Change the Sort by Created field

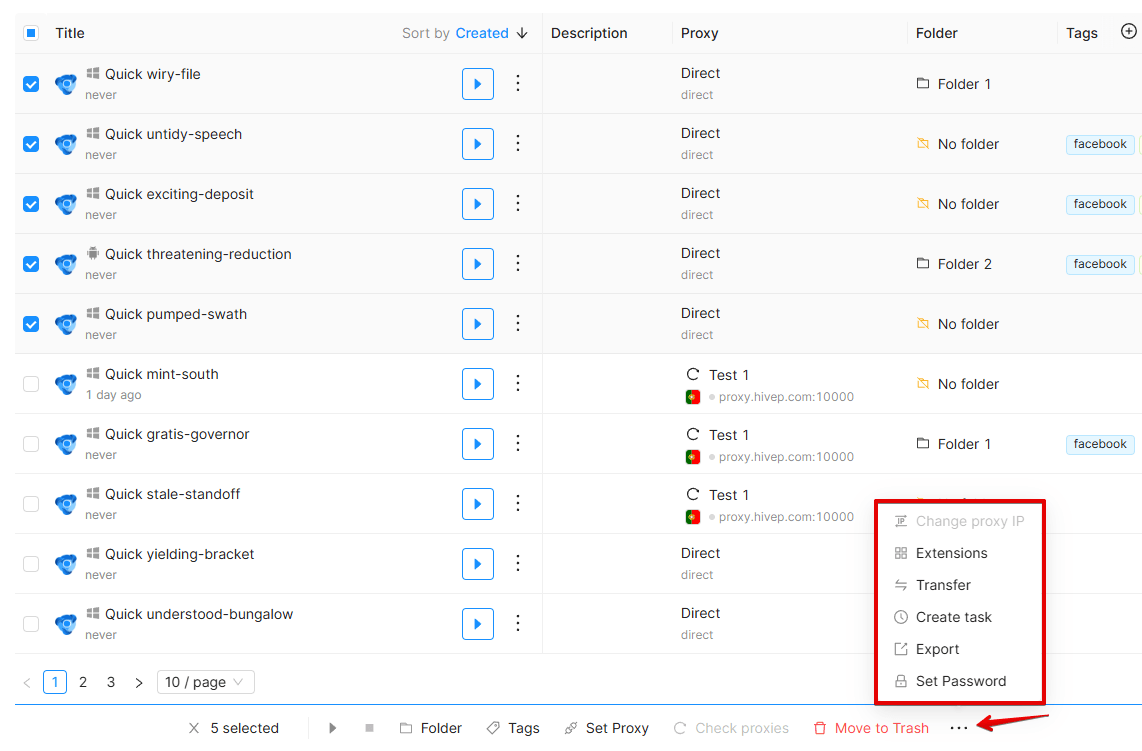(x=481, y=33)
